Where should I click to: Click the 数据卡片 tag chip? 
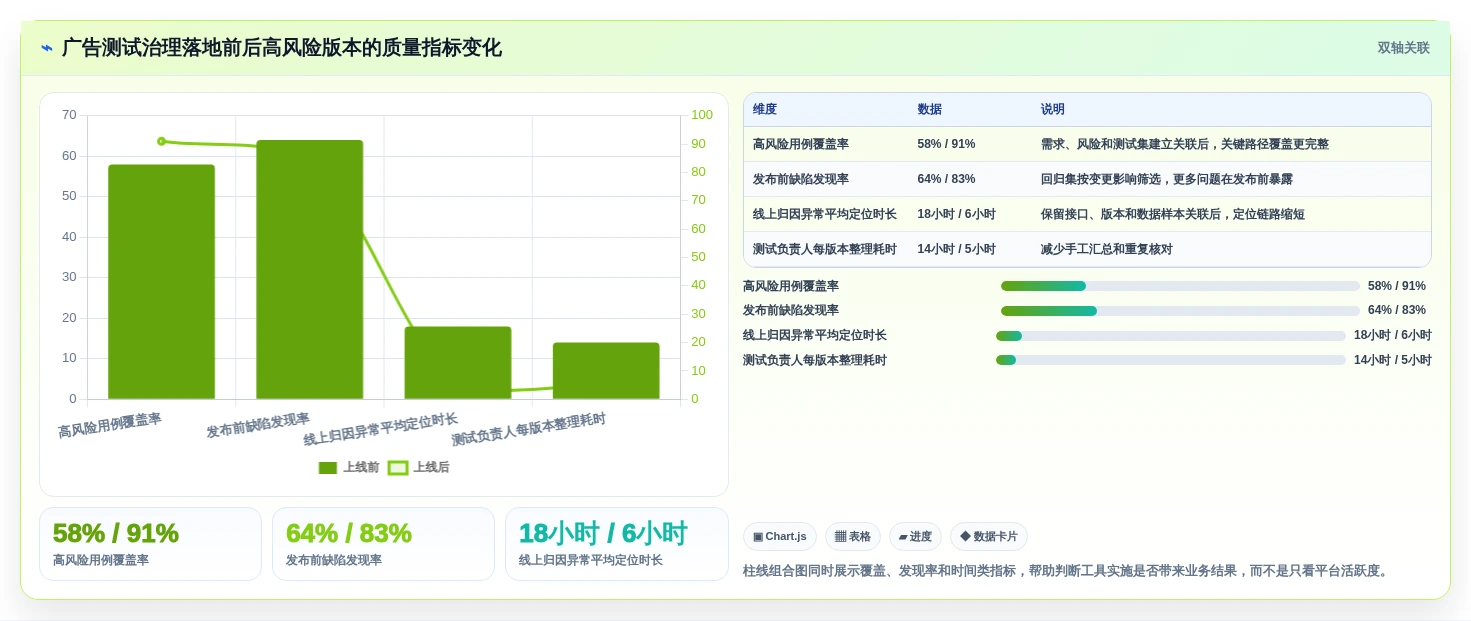[x=989, y=536]
